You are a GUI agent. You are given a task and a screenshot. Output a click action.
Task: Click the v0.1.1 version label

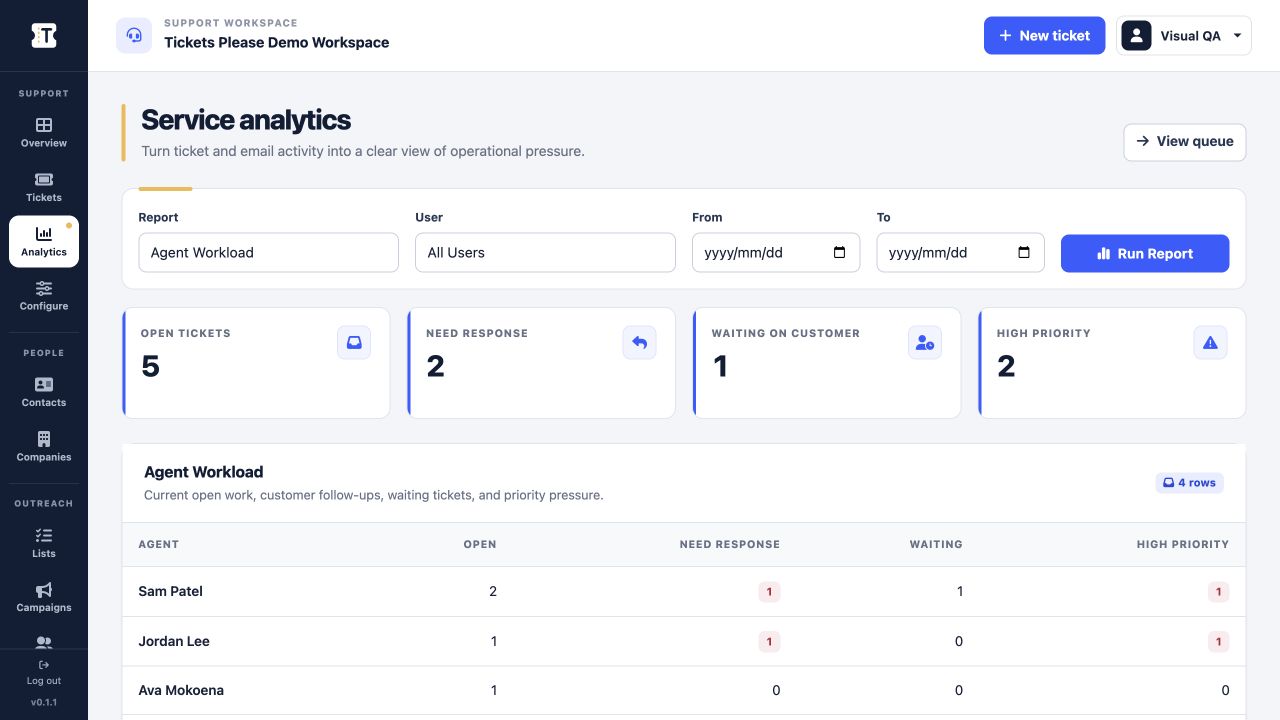[x=44, y=702]
